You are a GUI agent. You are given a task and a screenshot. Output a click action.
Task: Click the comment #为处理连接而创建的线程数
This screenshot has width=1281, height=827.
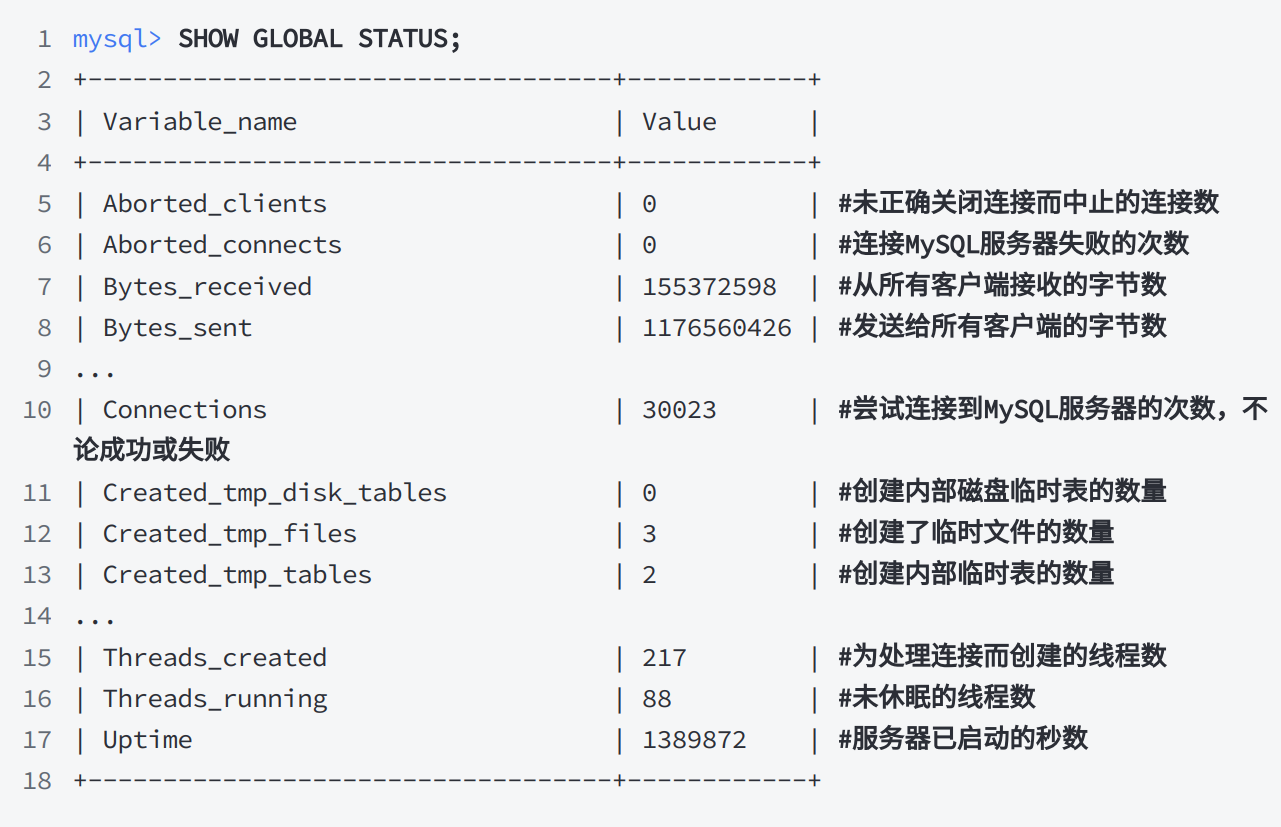(x=1003, y=657)
